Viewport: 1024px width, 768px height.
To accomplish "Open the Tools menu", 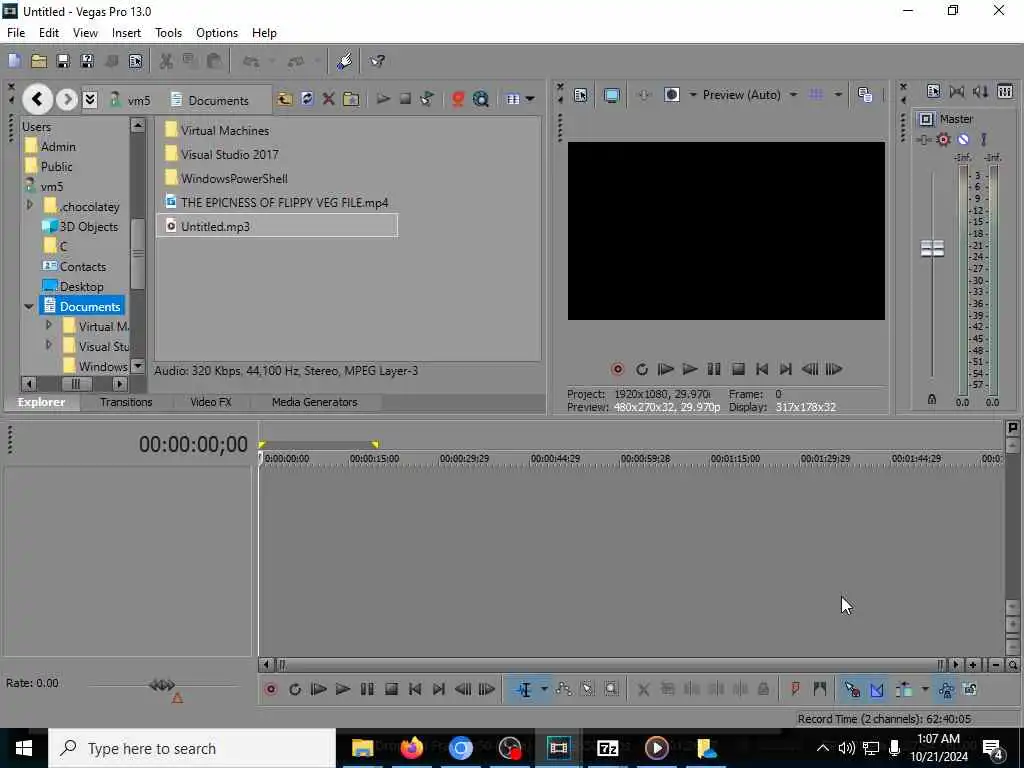I will point(168,33).
